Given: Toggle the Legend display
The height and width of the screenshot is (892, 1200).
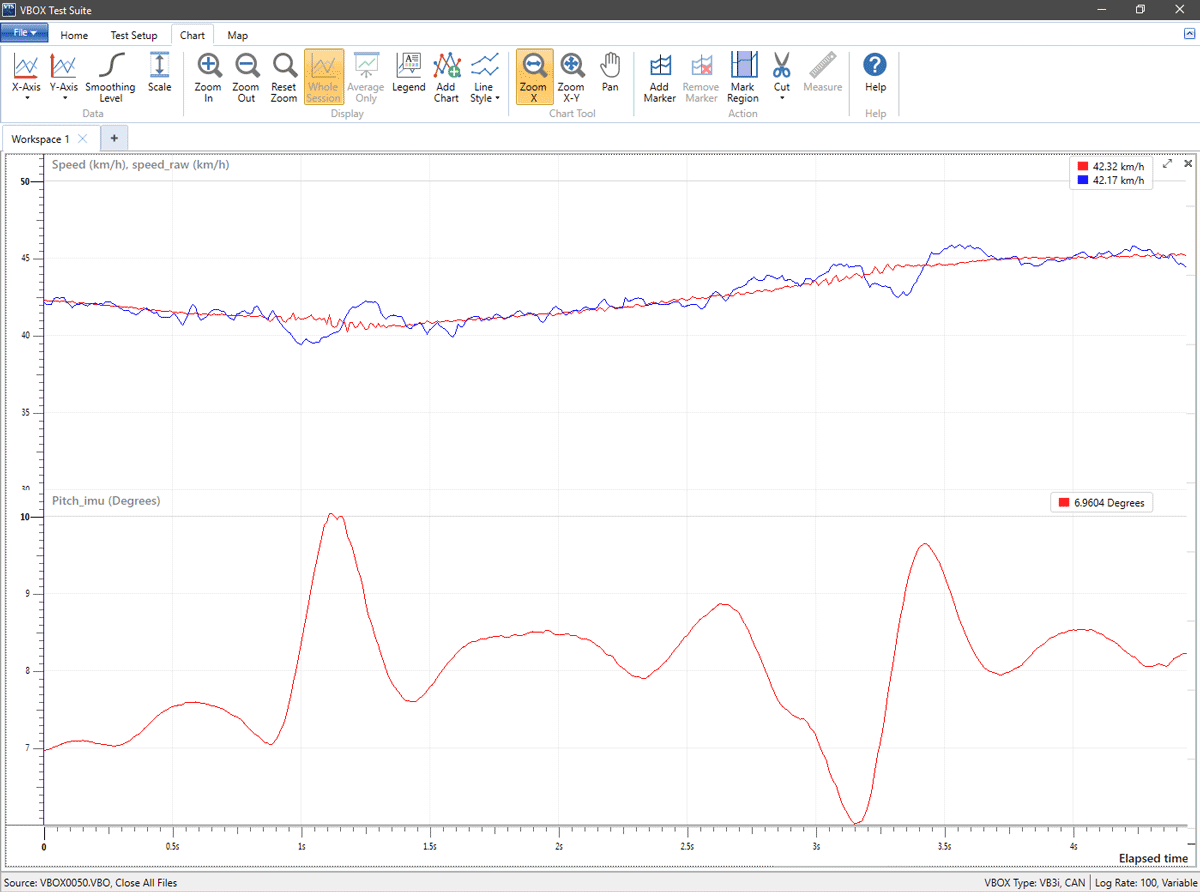Looking at the screenshot, I should [x=408, y=68].
